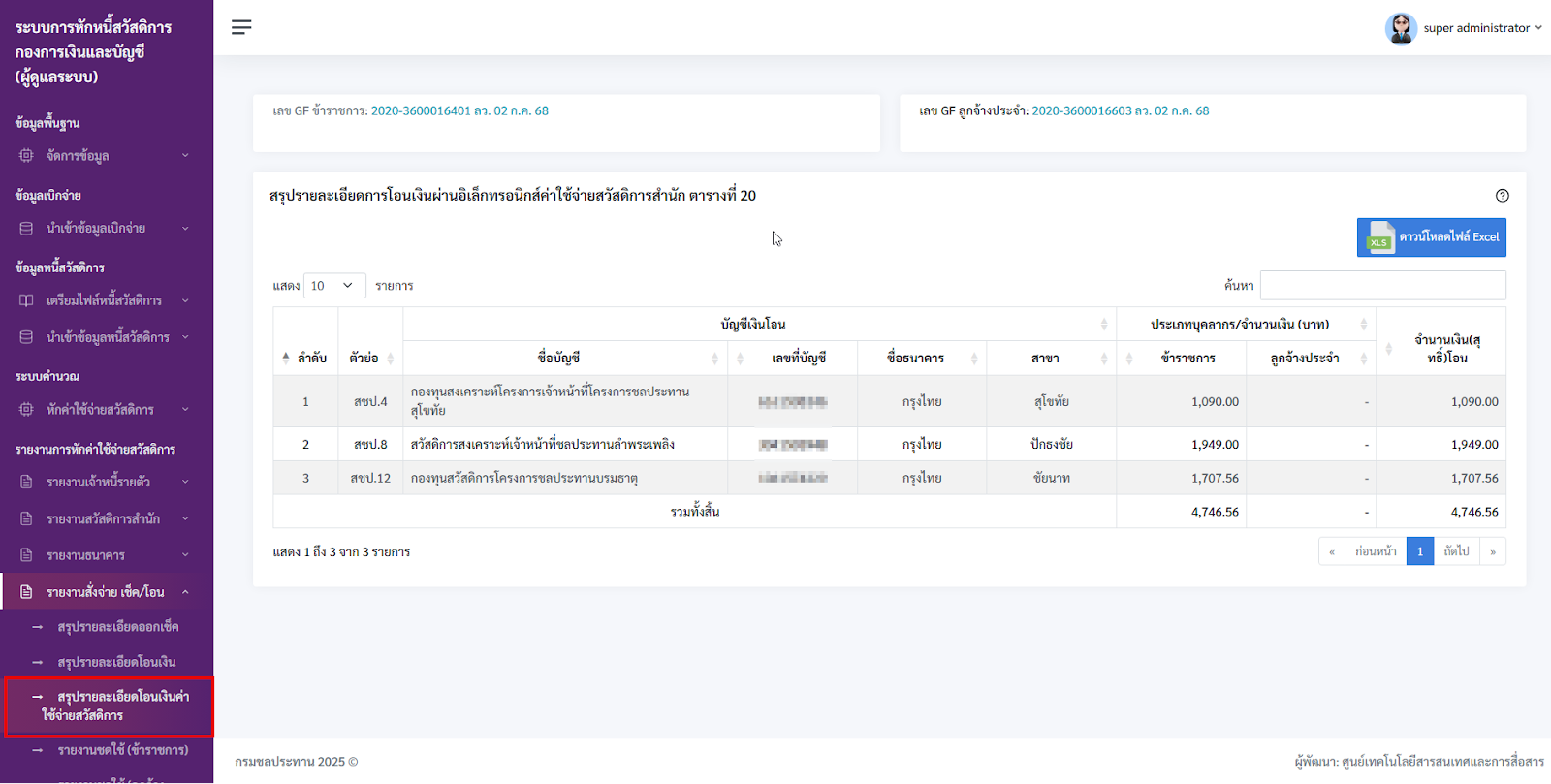Sort by the จำนวนเงิน(สุทธิ)โอน column header

(1440, 341)
